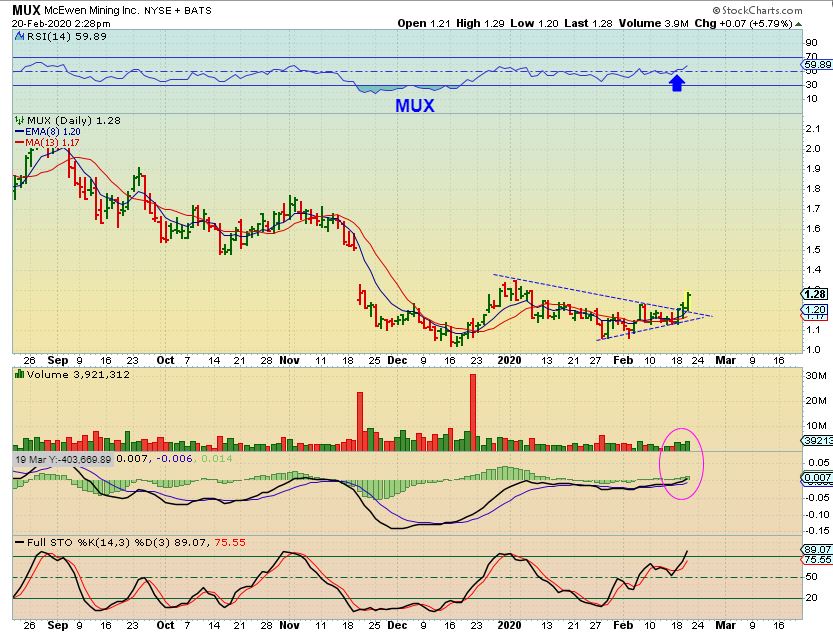833x632 pixels.
Task: Click the MUX (Daily) price bar icon
Action: [20, 121]
